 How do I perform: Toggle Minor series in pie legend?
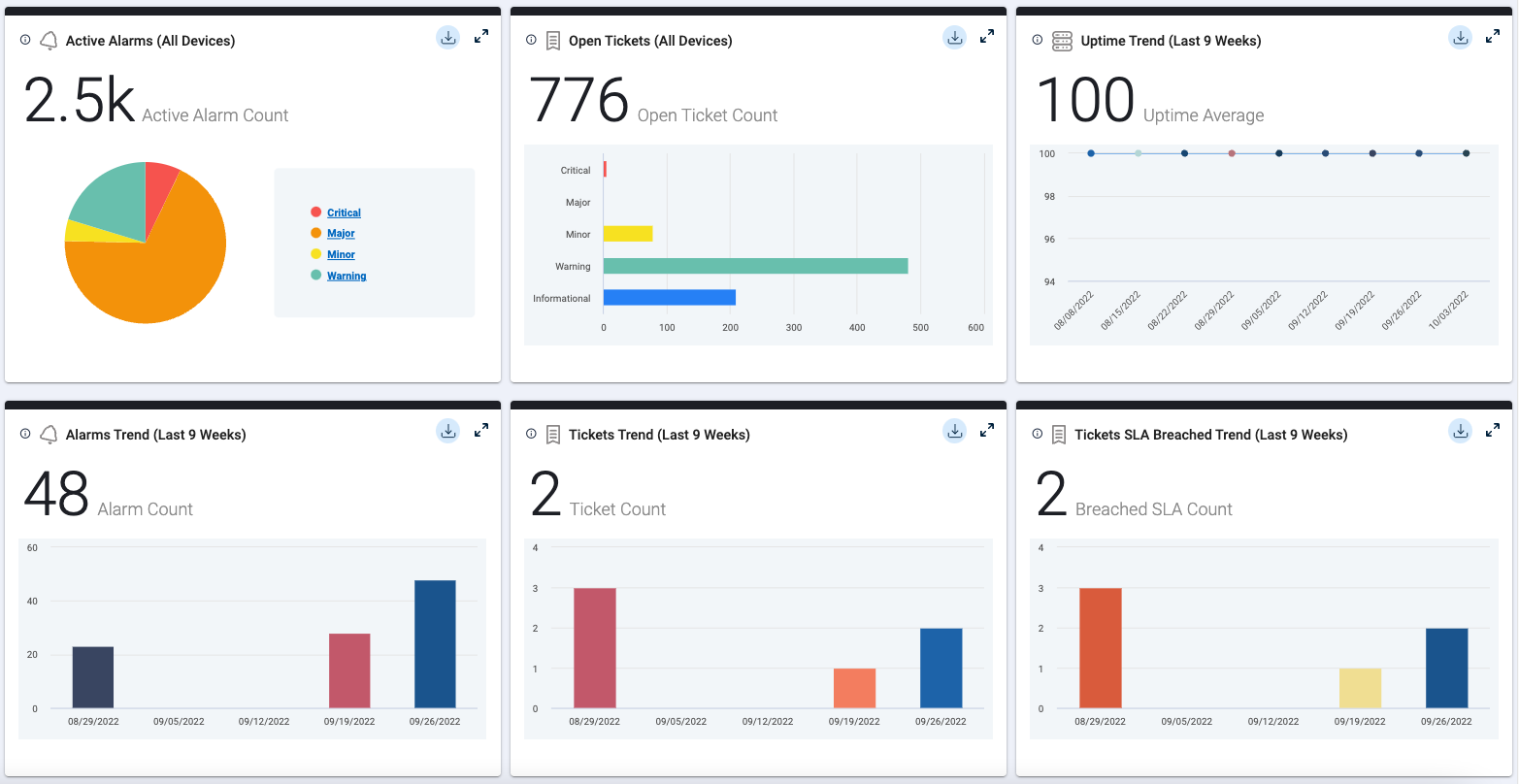pyautogui.click(x=341, y=255)
